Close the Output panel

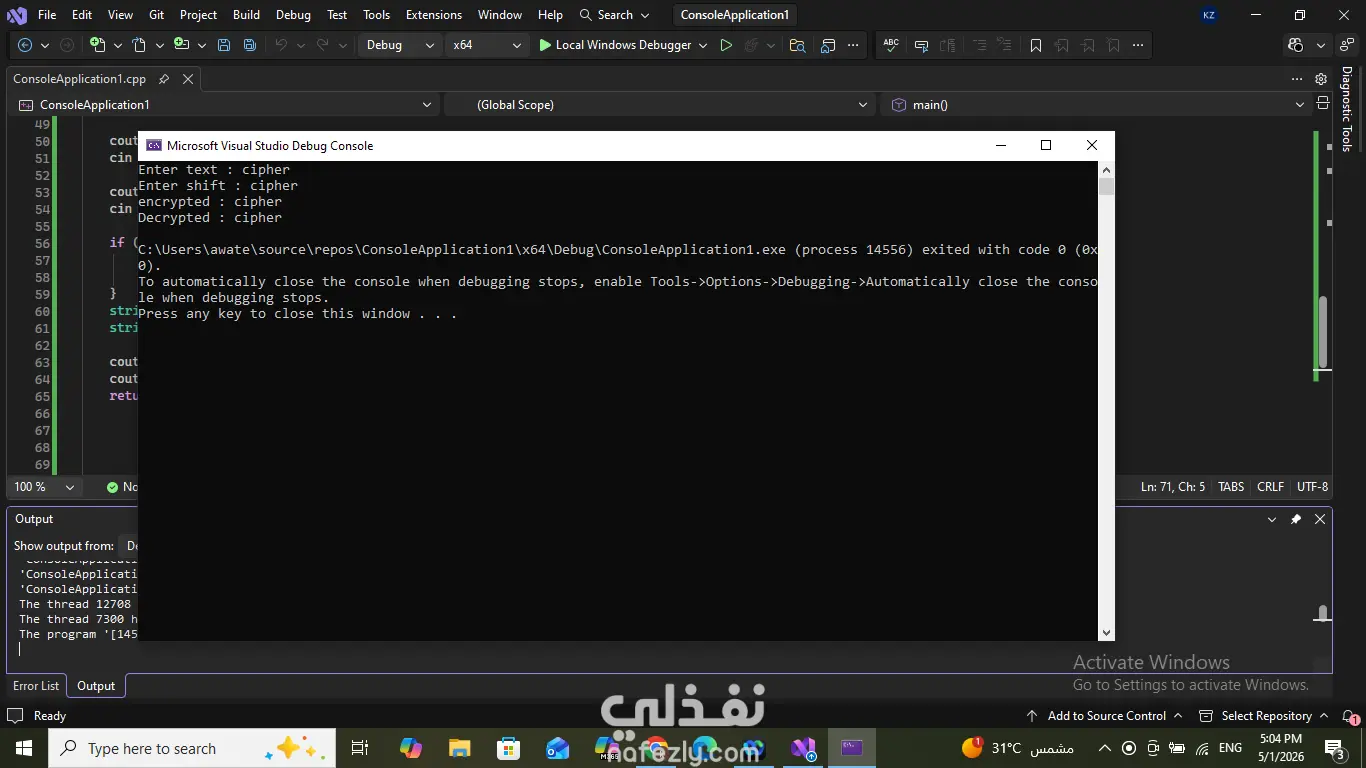[x=1320, y=519]
